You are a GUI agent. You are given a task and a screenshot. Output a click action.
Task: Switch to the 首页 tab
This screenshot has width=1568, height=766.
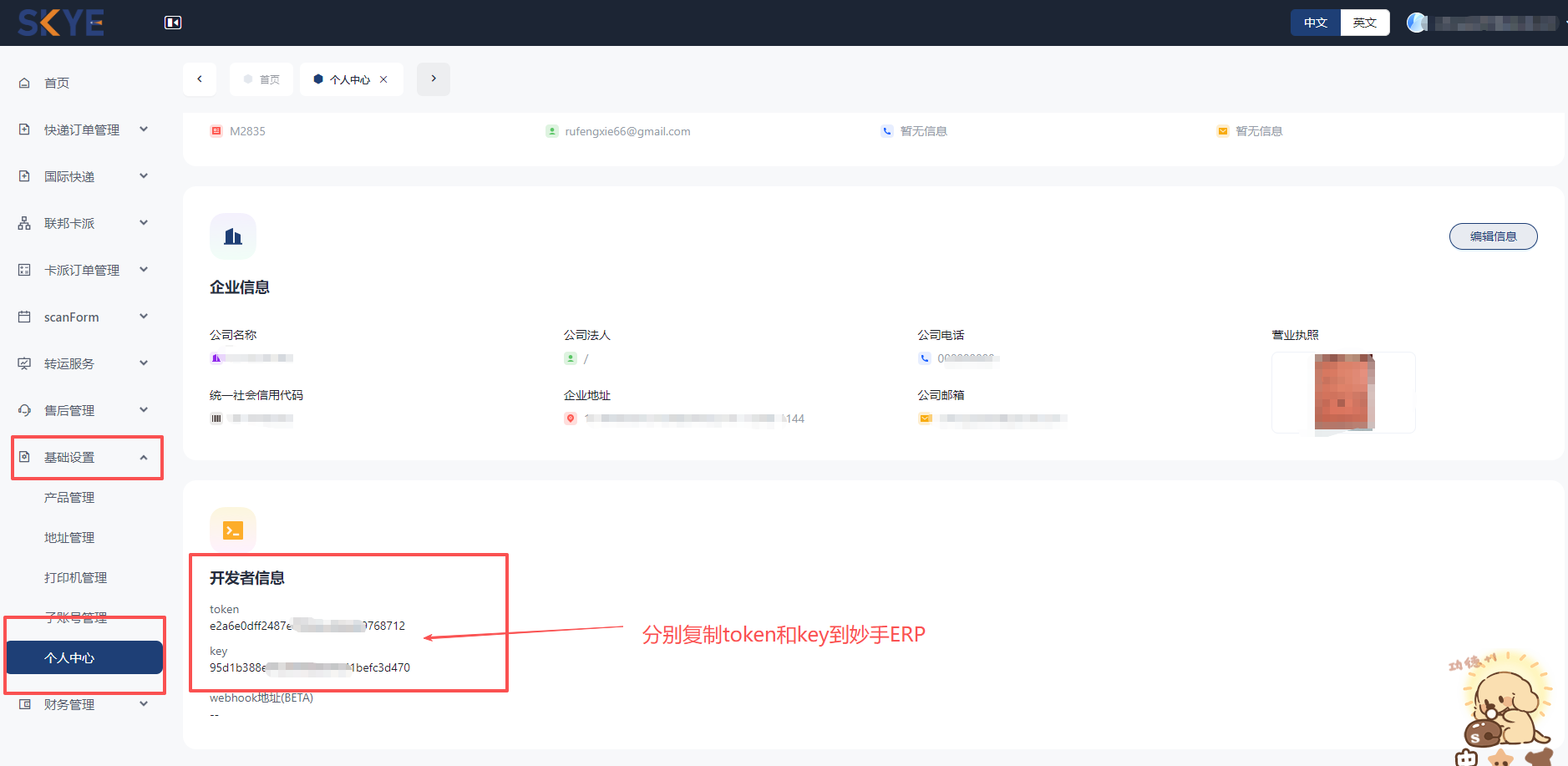[x=267, y=79]
